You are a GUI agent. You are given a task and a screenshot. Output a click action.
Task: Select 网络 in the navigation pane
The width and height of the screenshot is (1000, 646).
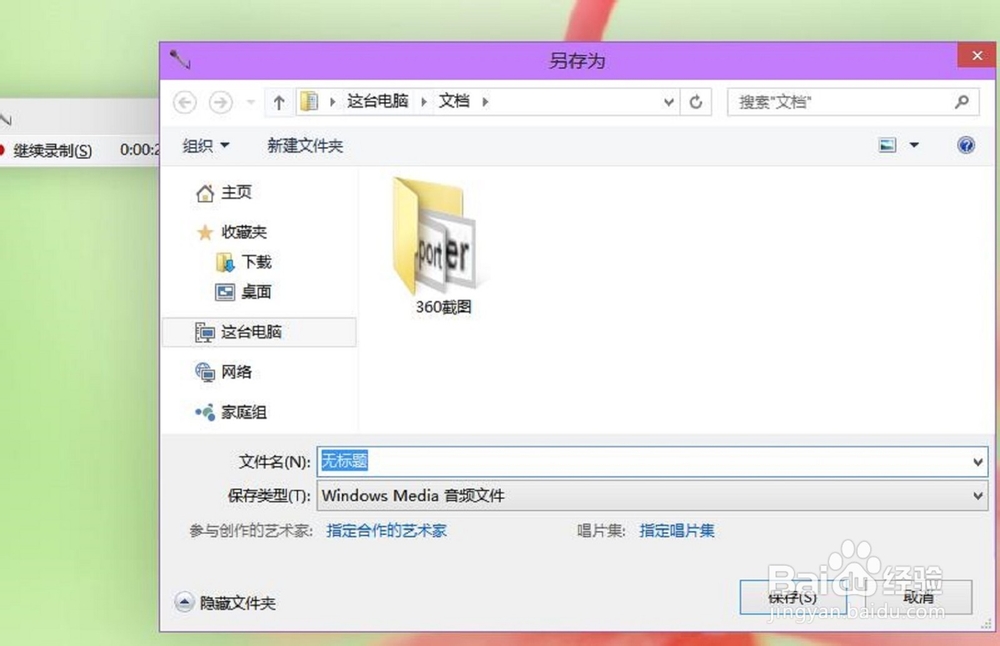tap(223, 372)
